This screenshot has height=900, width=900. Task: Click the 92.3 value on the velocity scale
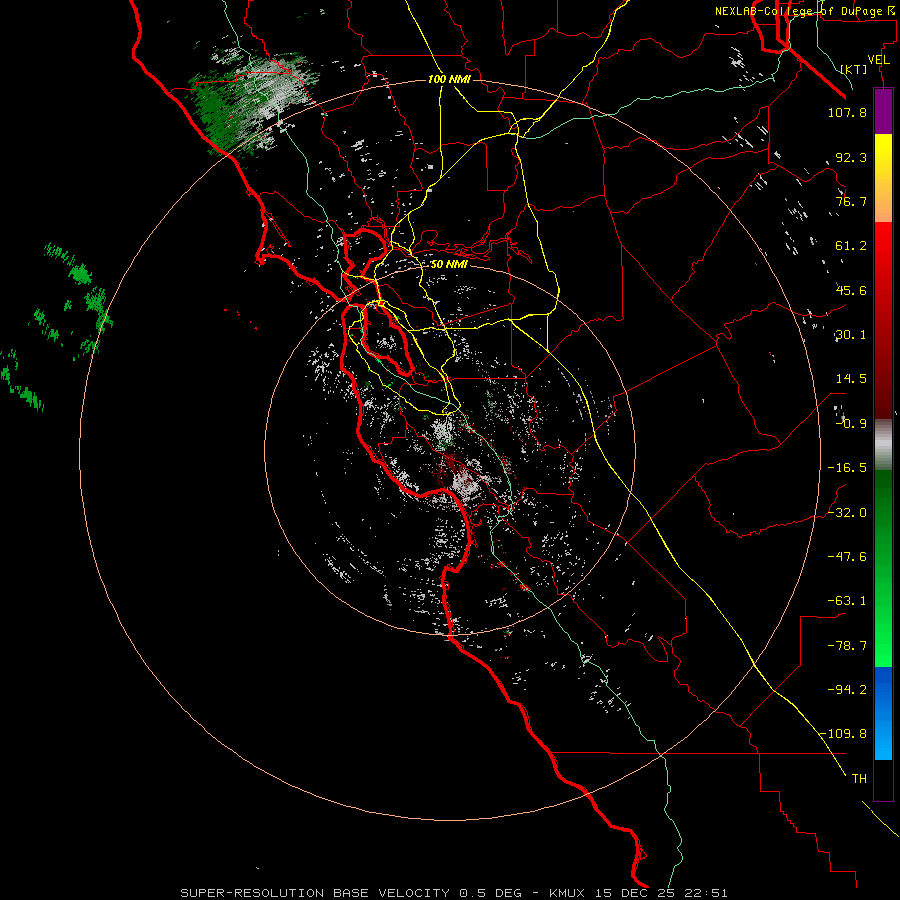coord(851,157)
